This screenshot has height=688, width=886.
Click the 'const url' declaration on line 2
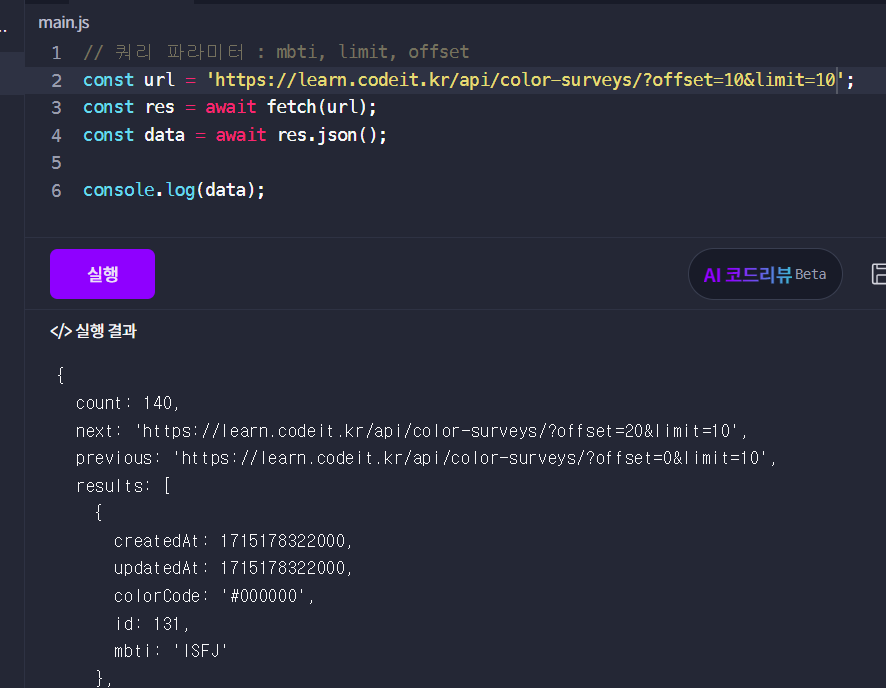pos(129,80)
